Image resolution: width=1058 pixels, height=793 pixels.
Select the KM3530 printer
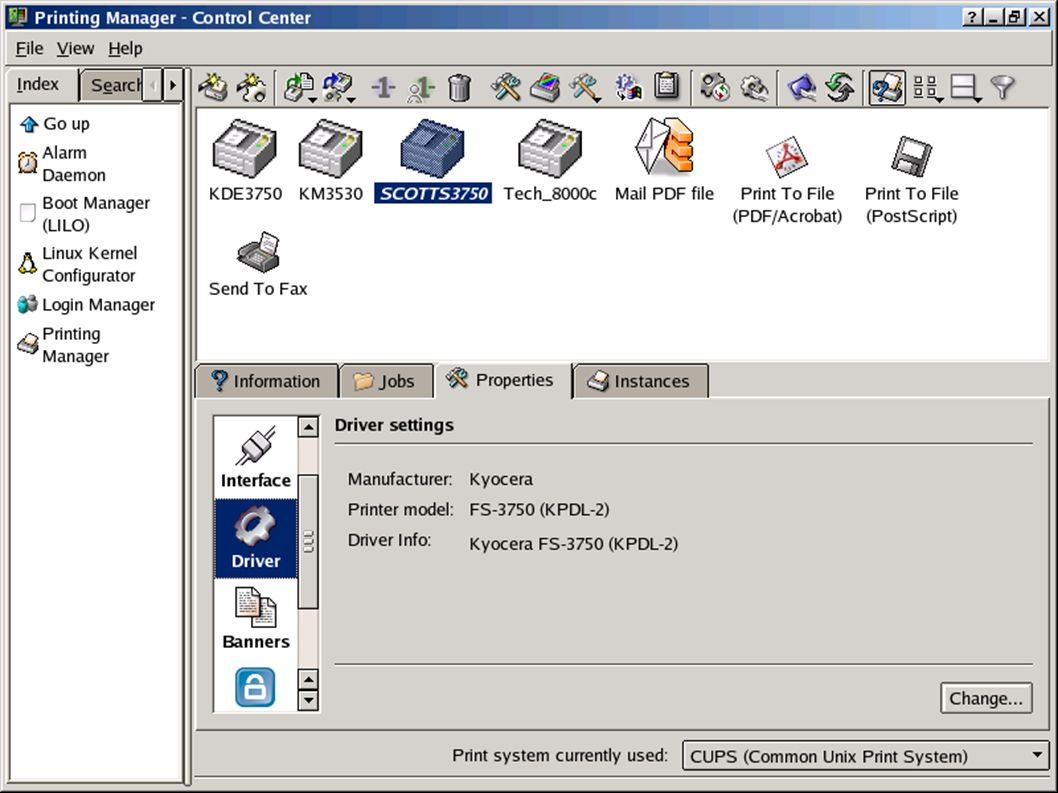(x=331, y=161)
